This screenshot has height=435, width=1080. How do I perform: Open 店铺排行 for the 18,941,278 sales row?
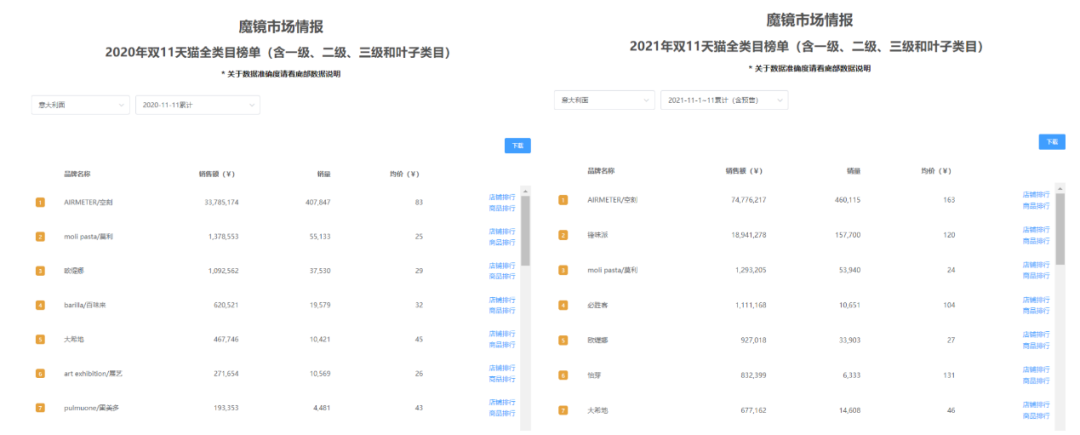pyautogui.click(x=1036, y=230)
